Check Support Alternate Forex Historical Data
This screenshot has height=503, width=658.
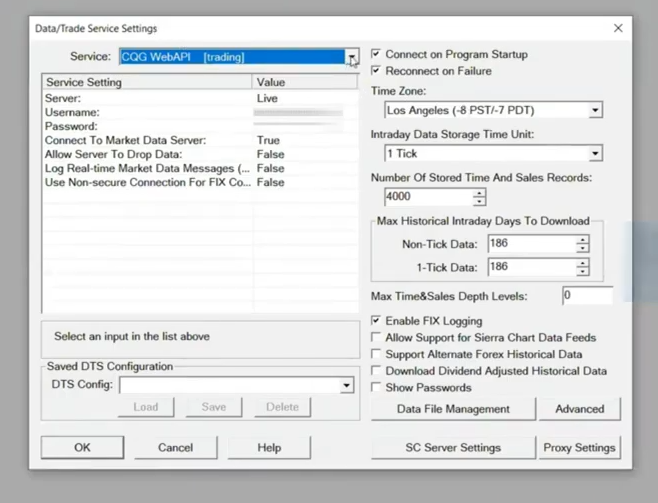pyautogui.click(x=376, y=354)
